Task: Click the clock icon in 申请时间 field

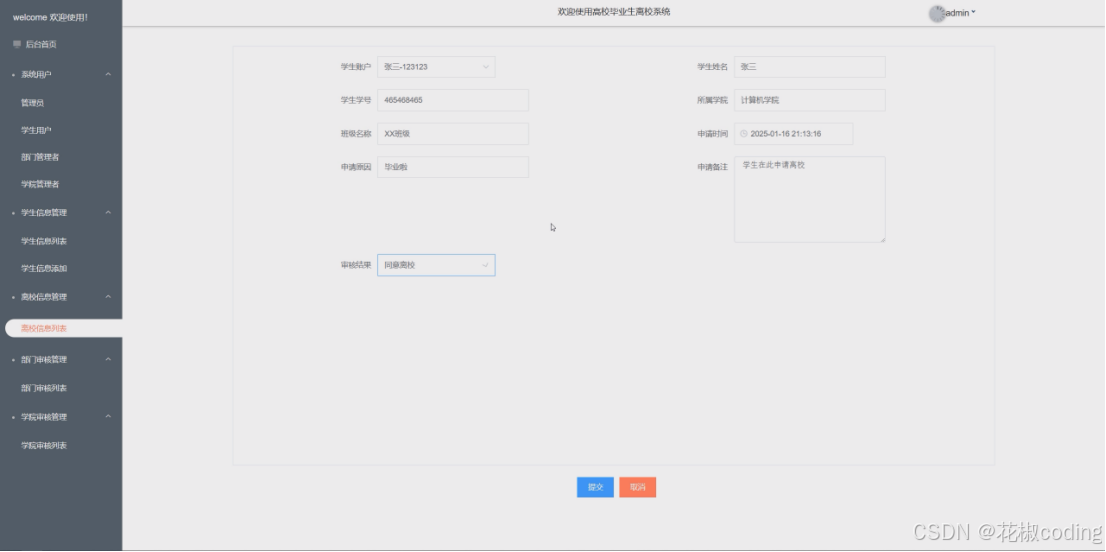Action: click(743, 134)
